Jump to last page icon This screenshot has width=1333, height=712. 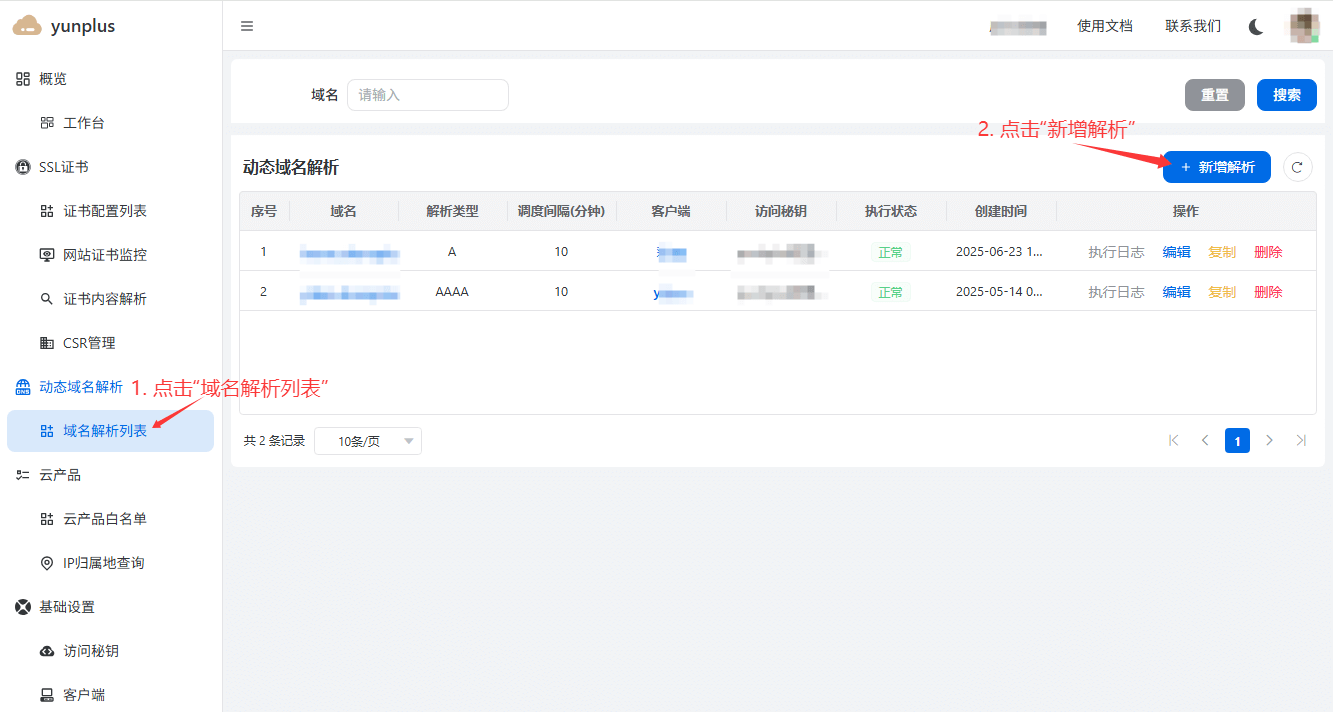pos(1301,440)
